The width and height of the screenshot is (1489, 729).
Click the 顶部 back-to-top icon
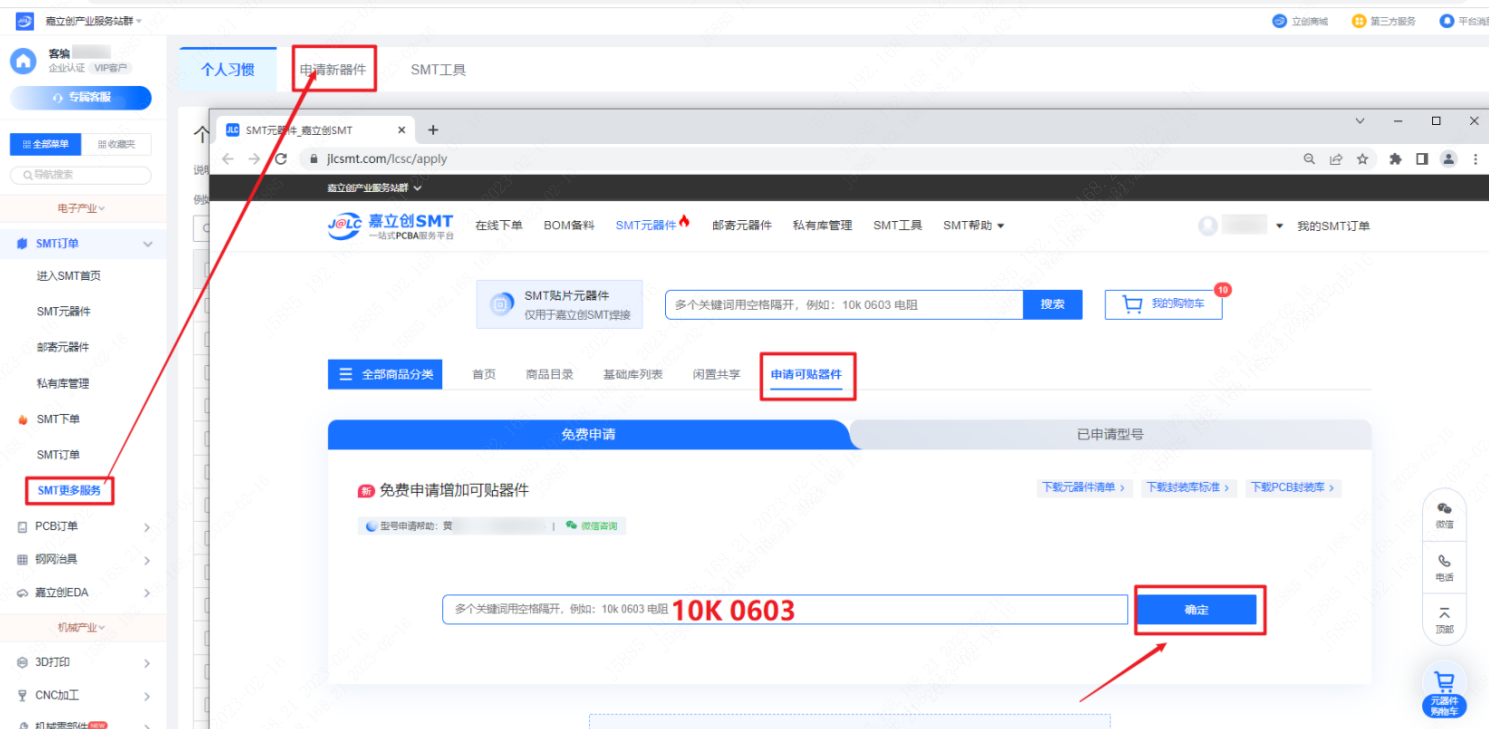(x=1444, y=619)
